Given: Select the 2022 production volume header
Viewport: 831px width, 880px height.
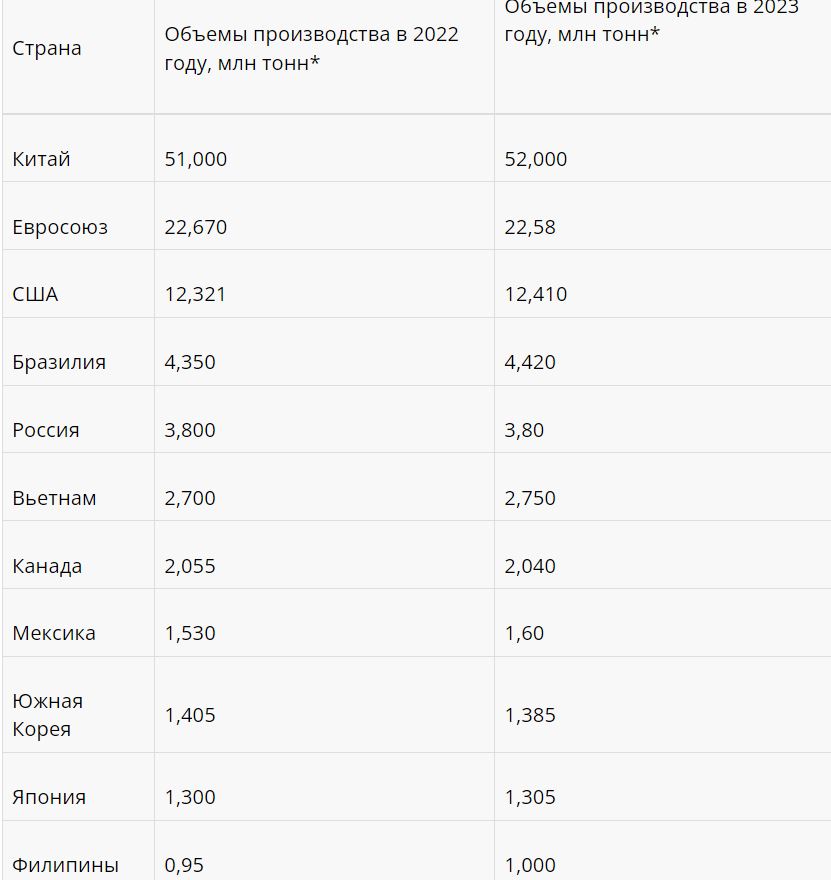Looking at the screenshot, I should (311, 48).
